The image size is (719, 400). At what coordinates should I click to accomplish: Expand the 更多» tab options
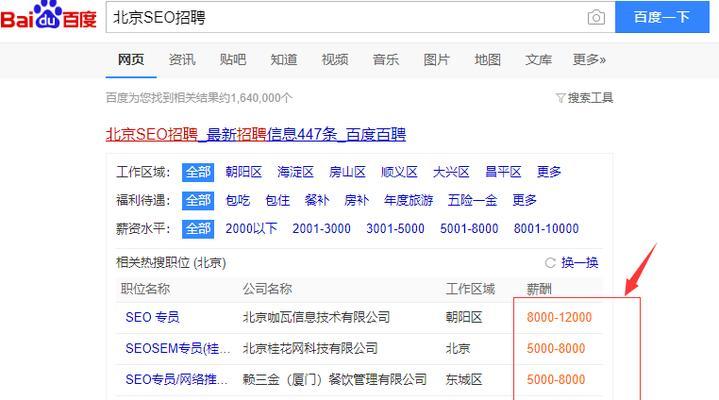(589, 60)
